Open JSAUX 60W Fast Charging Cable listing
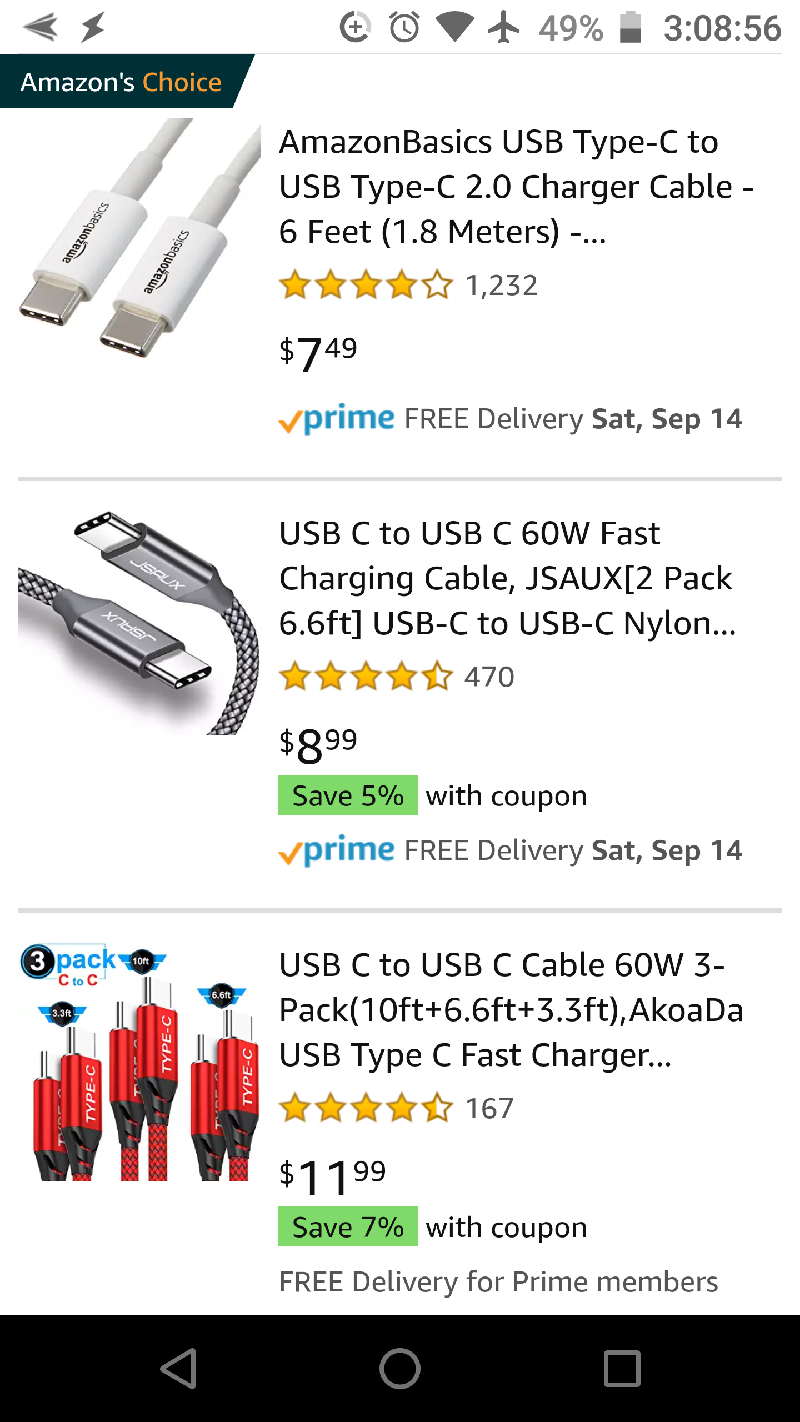The width and height of the screenshot is (800, 1422). pos(507,578)
